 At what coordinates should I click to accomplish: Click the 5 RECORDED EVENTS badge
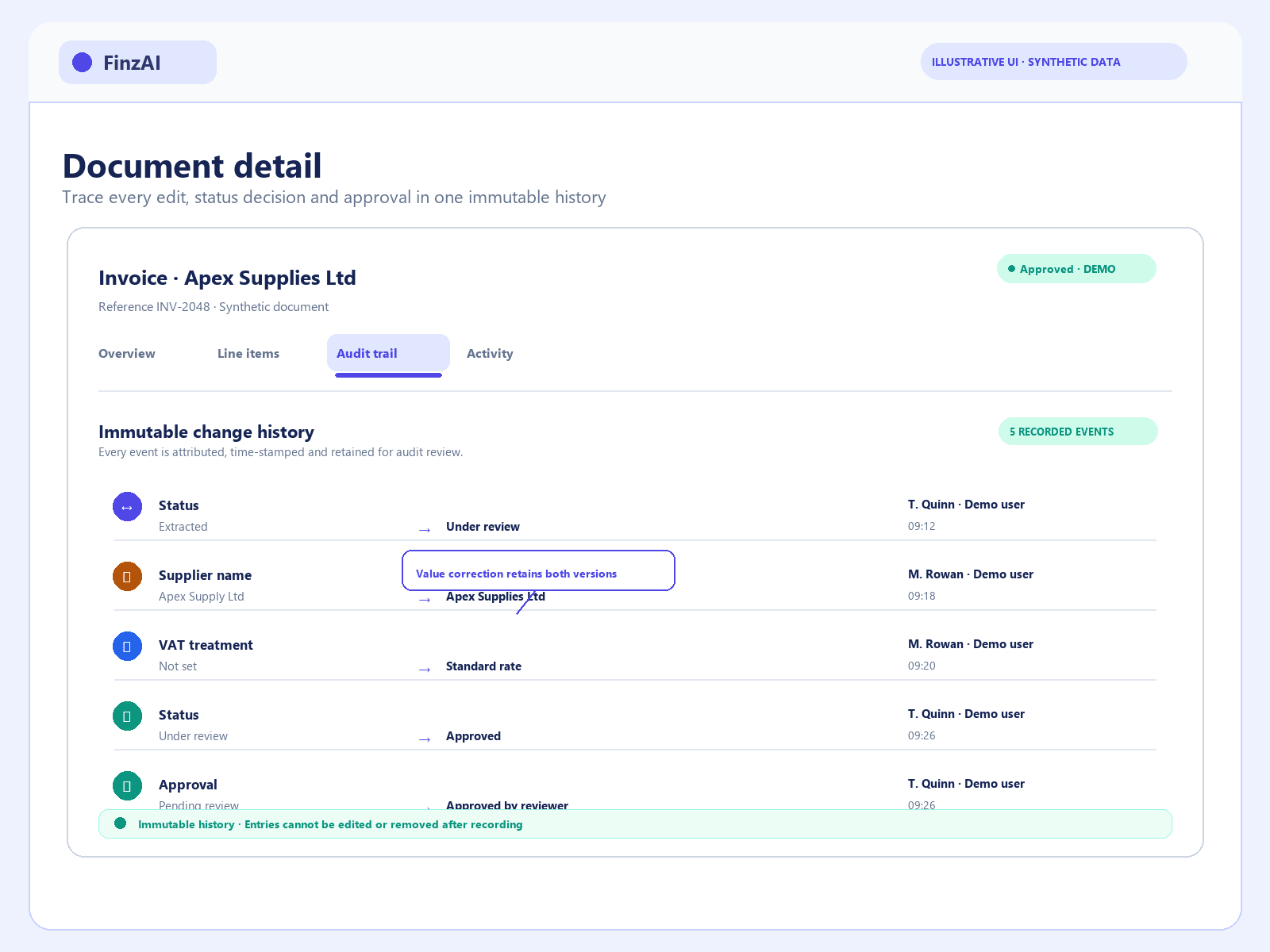pyautogui.click(x=1078, y=432)
